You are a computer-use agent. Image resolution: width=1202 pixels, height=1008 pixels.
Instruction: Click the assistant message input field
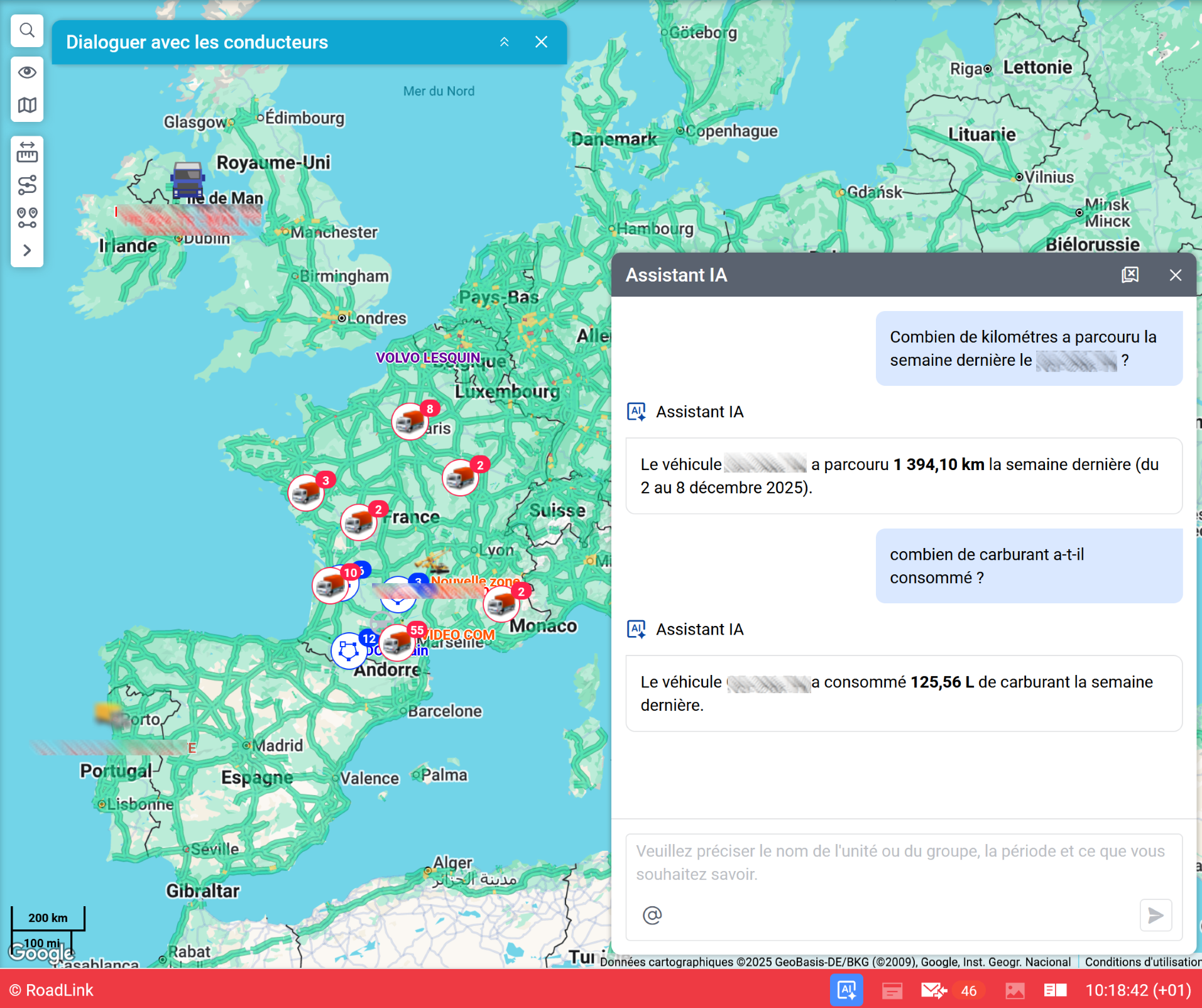click(x=903, y=863)
